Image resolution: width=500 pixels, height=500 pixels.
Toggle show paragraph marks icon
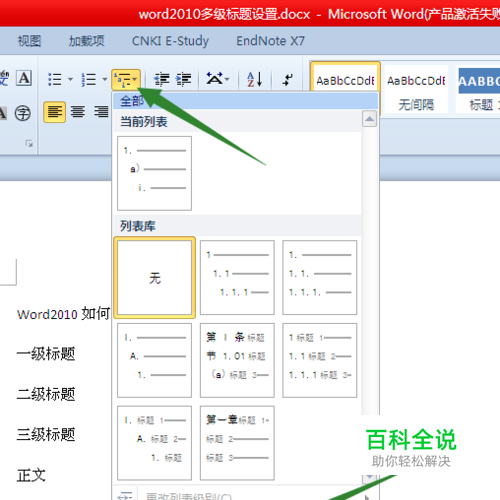[x=288, y=80]
